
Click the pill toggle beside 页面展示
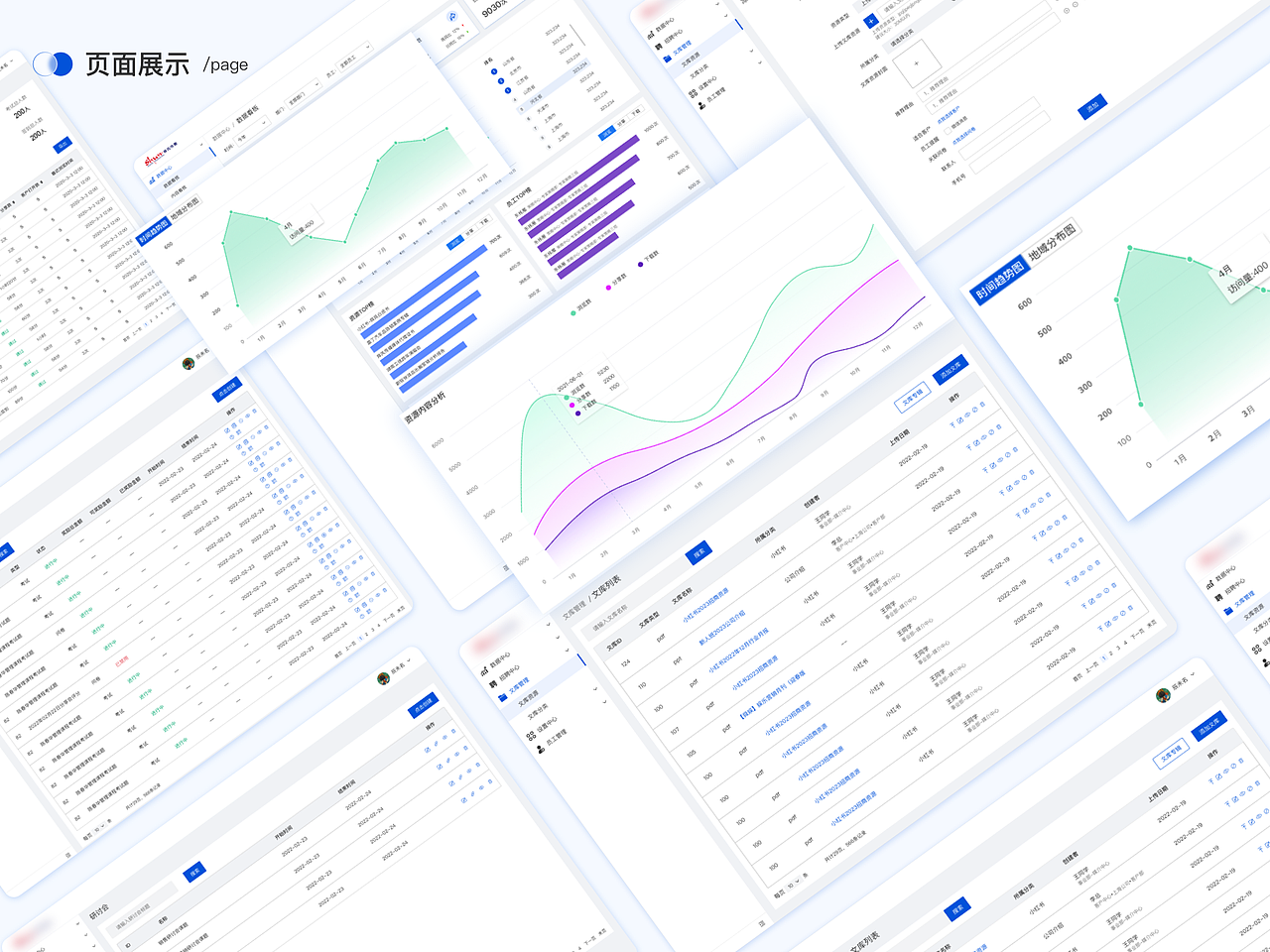pyautogui.click(x=54, y=63)
